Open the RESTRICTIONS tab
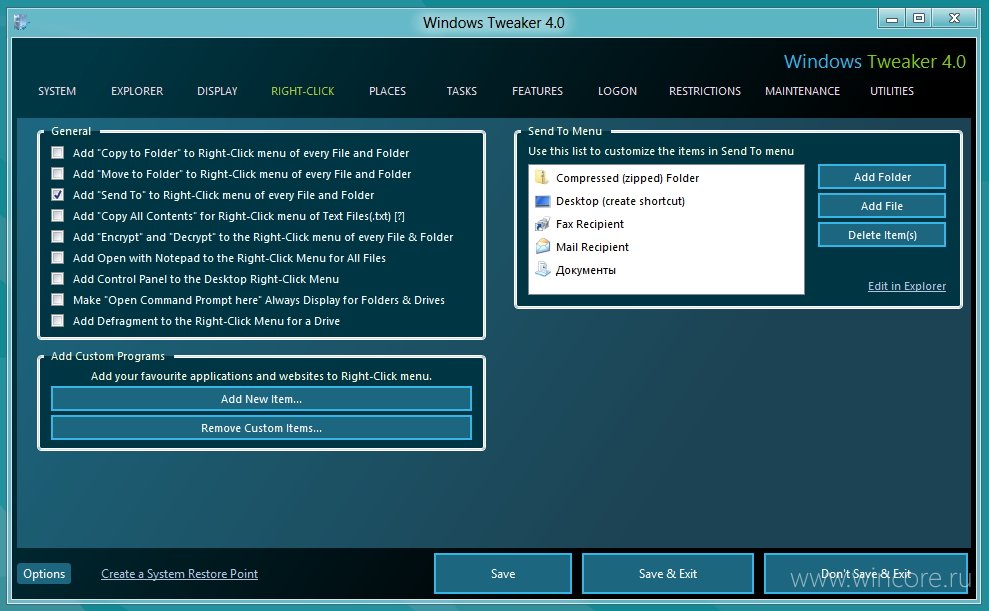The width and height of the screenshot is (989, 611). [705, 91]
